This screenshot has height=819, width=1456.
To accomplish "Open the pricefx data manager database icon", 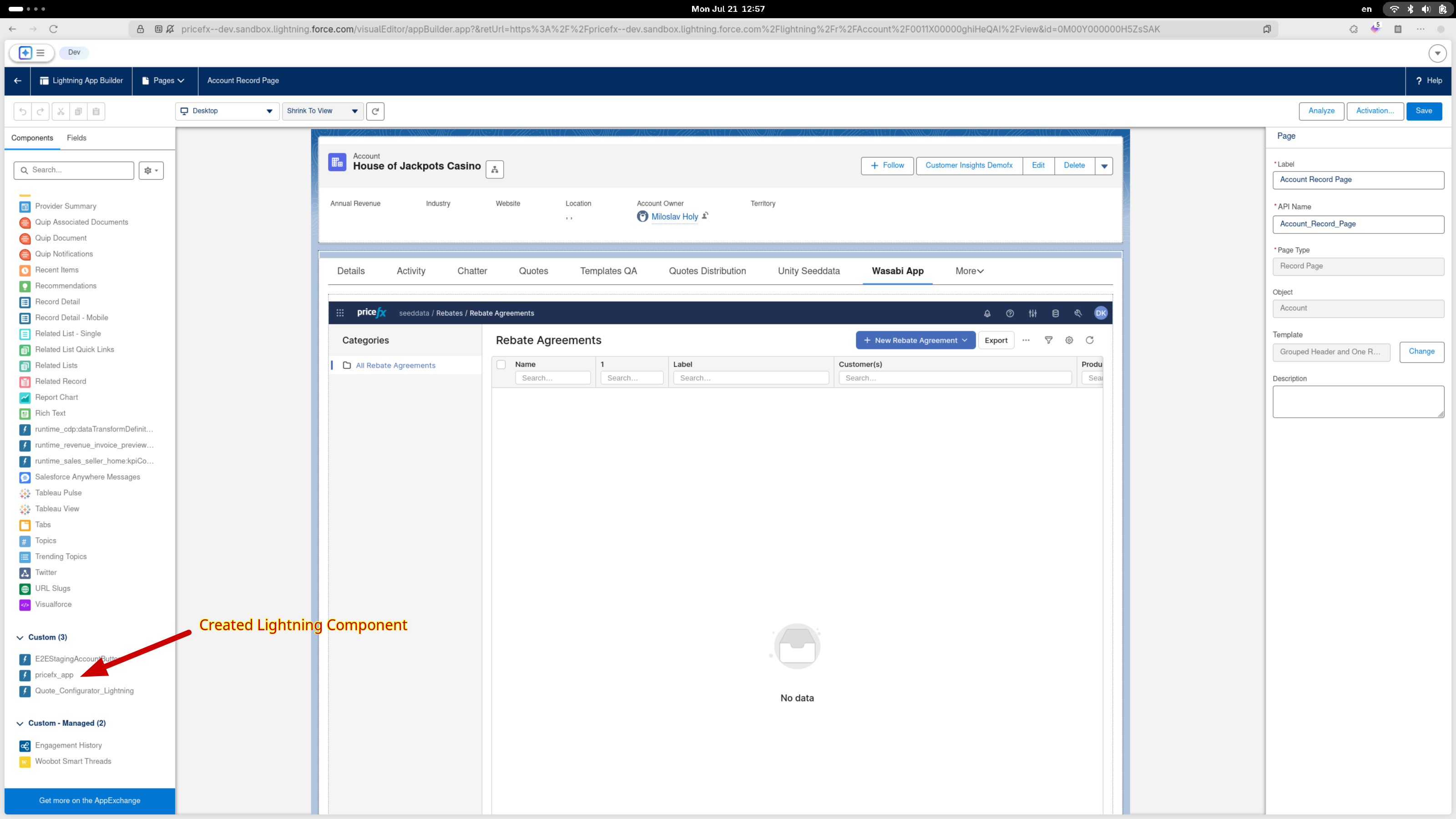I will tap(1055, 313).
